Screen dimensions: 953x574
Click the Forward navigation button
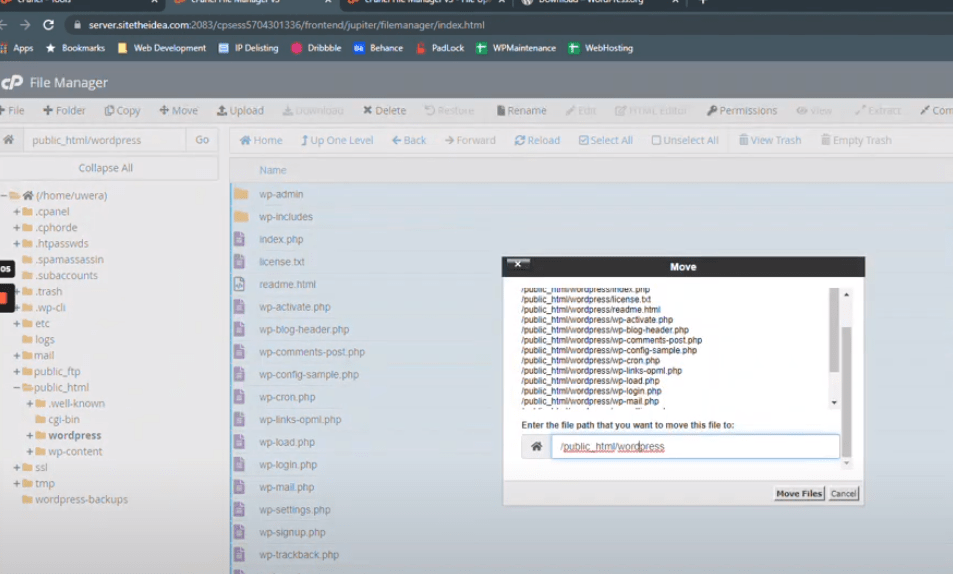470,140
